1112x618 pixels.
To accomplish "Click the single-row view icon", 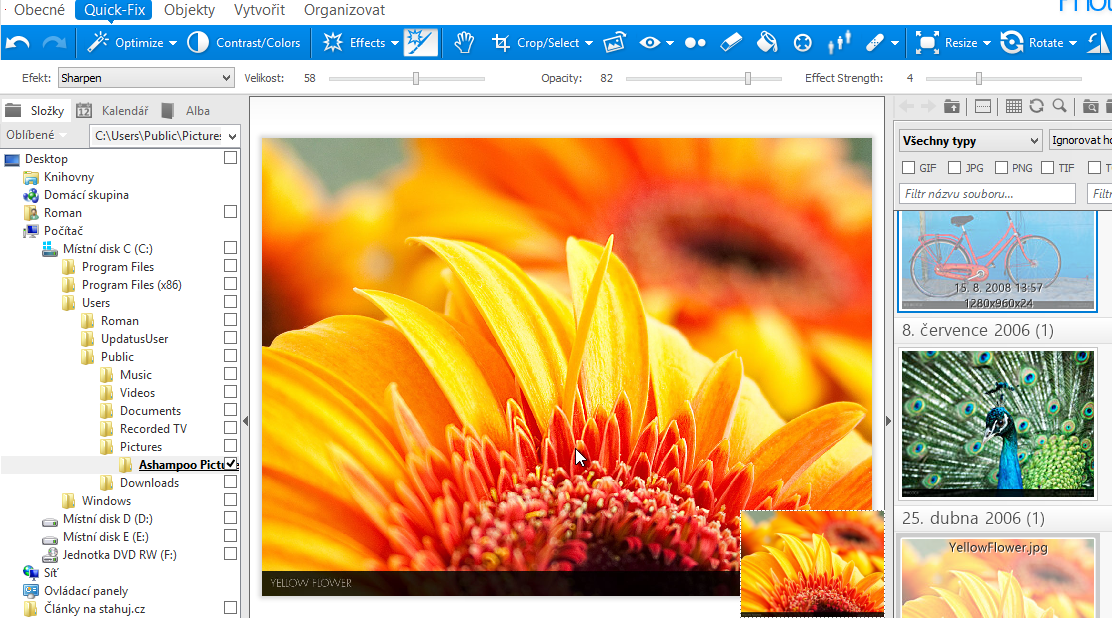I will point(983,106).
